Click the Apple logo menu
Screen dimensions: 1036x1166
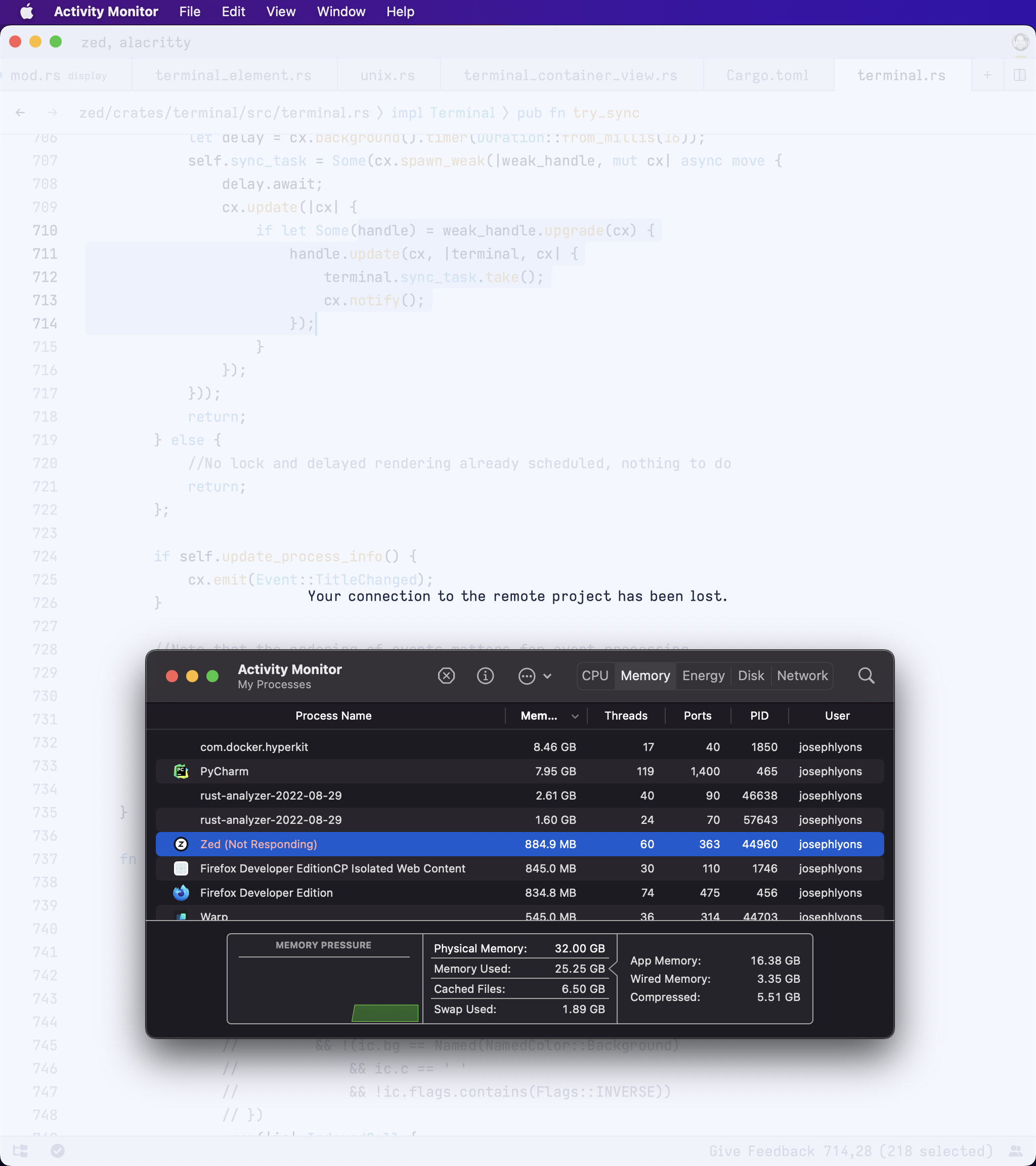(x=26, y=12)
